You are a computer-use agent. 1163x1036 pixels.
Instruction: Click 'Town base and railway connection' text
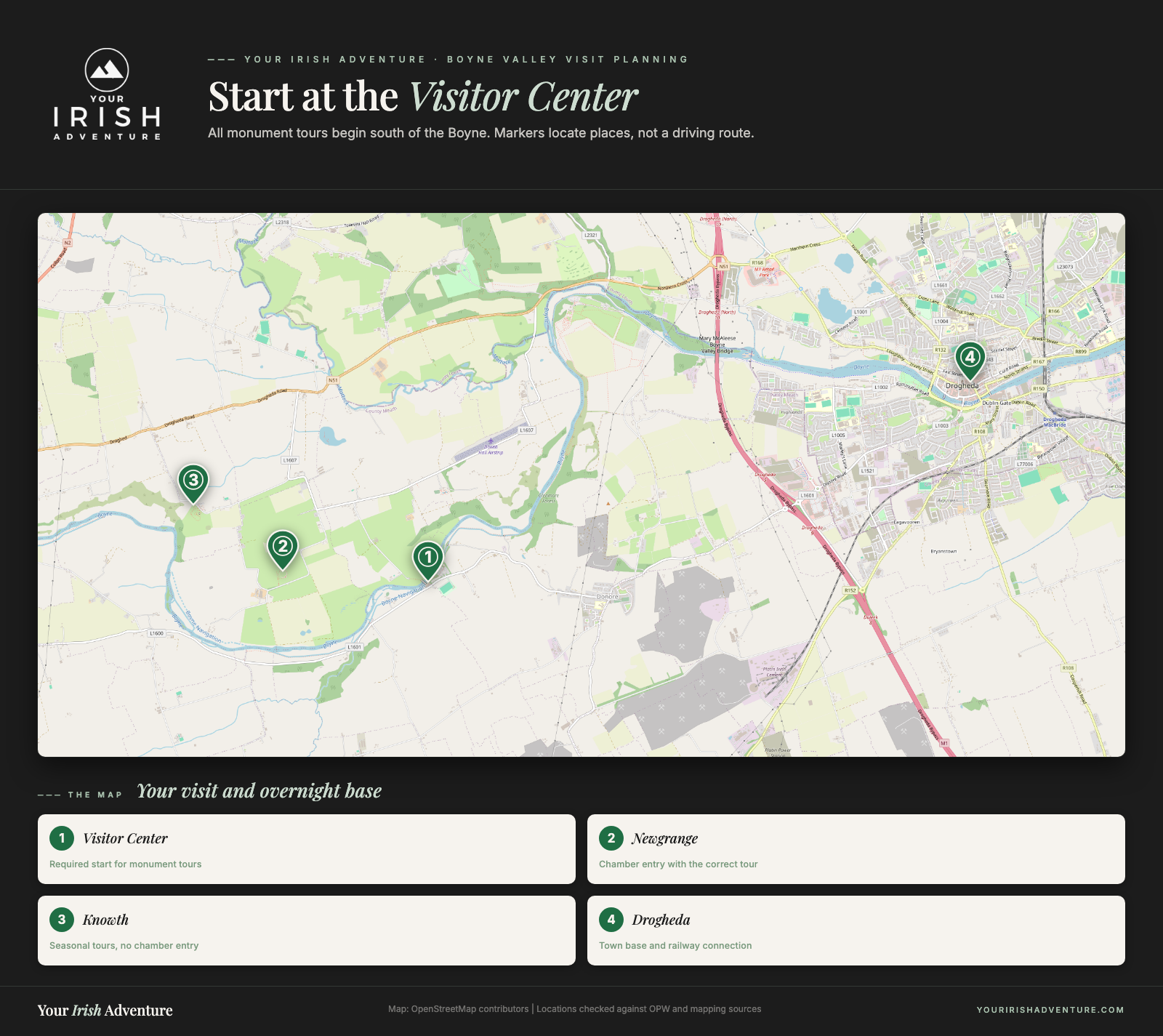675,946
